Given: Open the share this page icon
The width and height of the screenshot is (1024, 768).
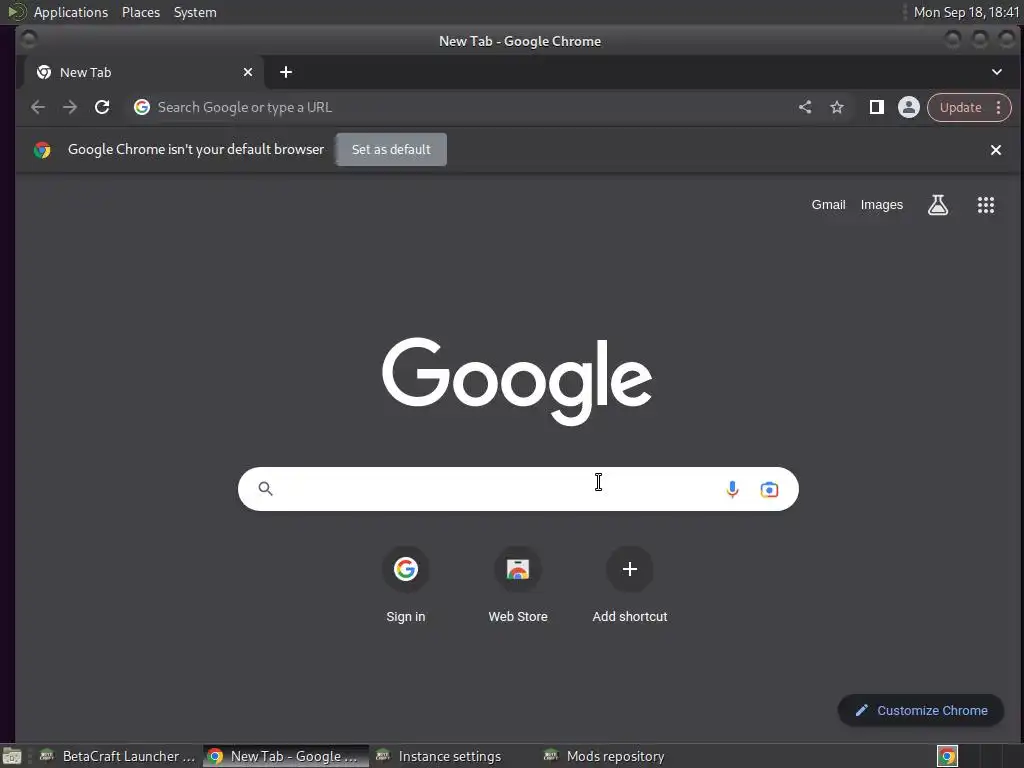Looking at the screenshot, I should [805, 107].
